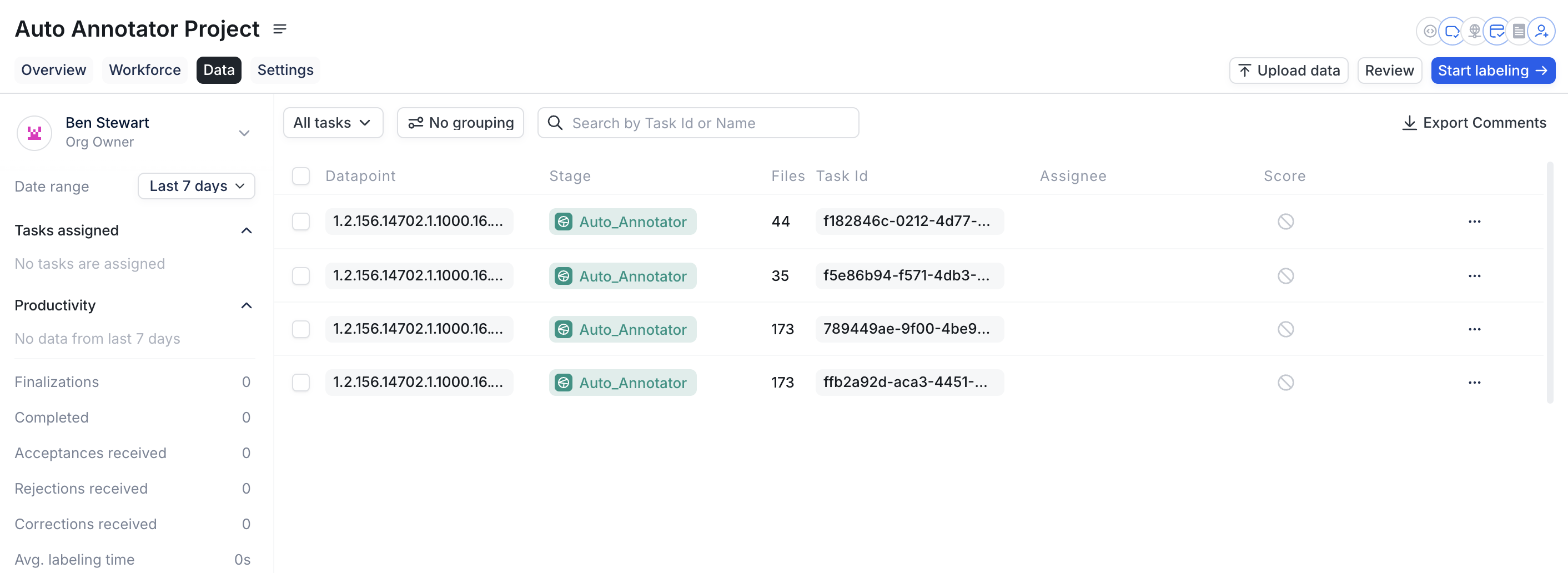Check the box for task ffb2a92d

click(x=301, y=383)
